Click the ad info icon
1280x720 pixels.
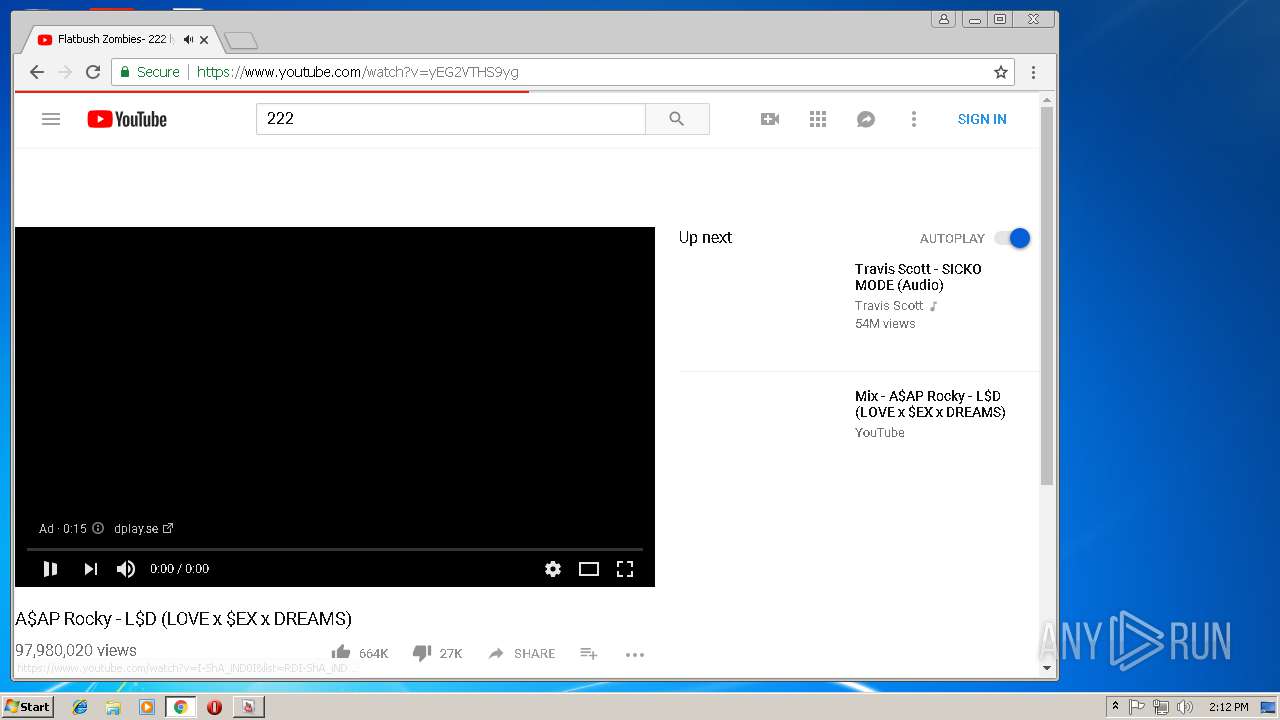(98, 528)
